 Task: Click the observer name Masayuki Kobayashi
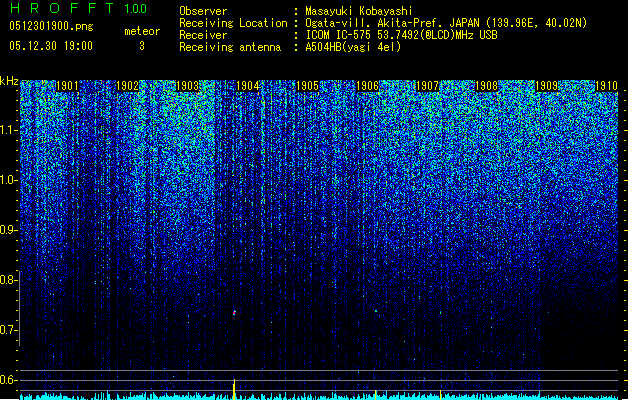pyautogui.click(x=359, y=11)
